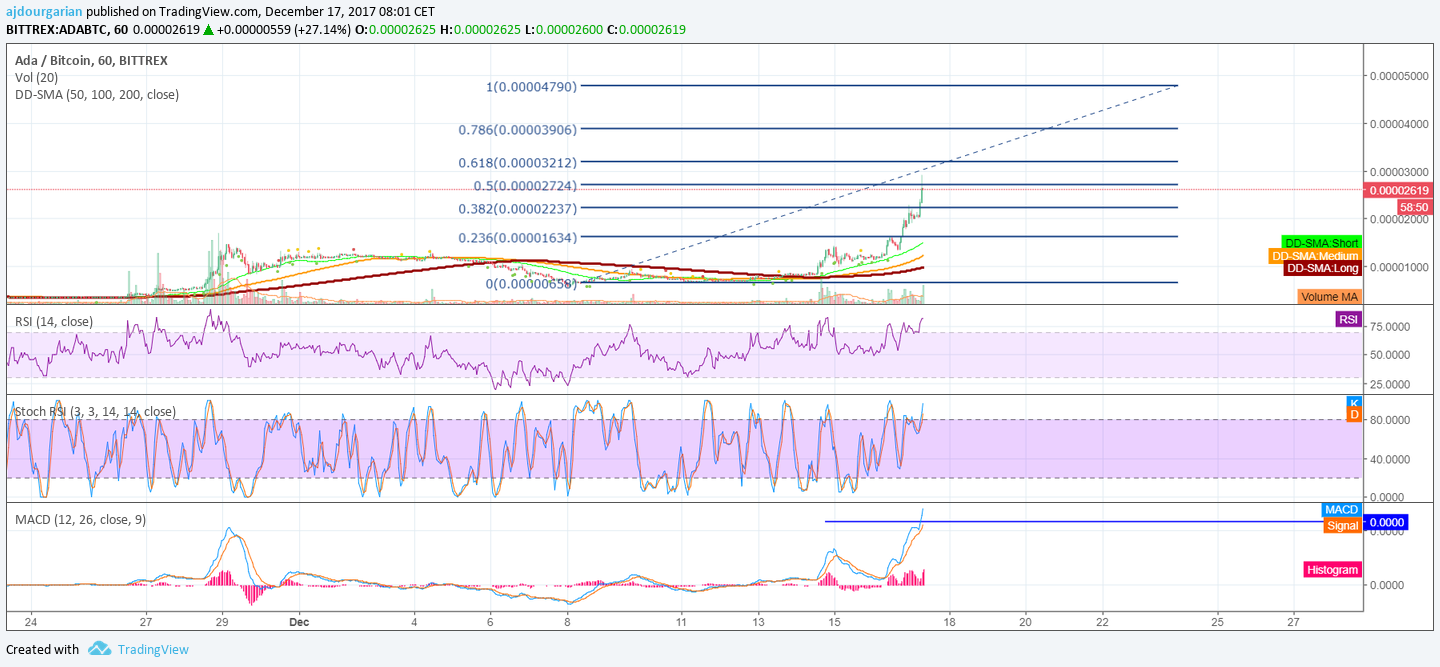Select the DD-SMA:Long label tag

click(x=1322, y=269)
